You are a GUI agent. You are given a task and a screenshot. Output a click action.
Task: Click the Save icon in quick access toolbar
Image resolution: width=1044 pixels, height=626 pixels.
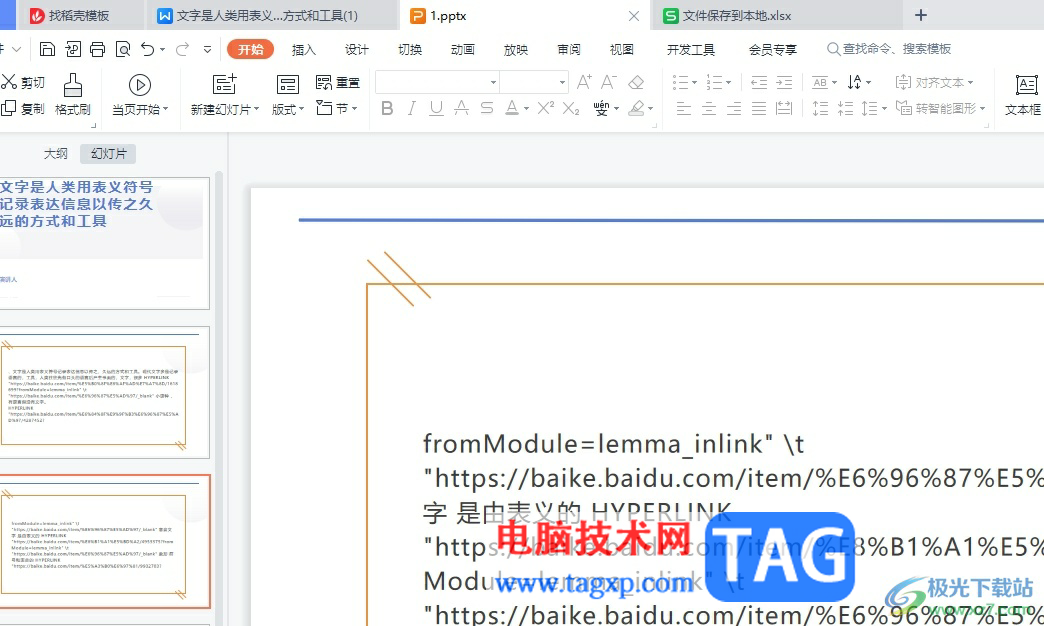[47, 49]
